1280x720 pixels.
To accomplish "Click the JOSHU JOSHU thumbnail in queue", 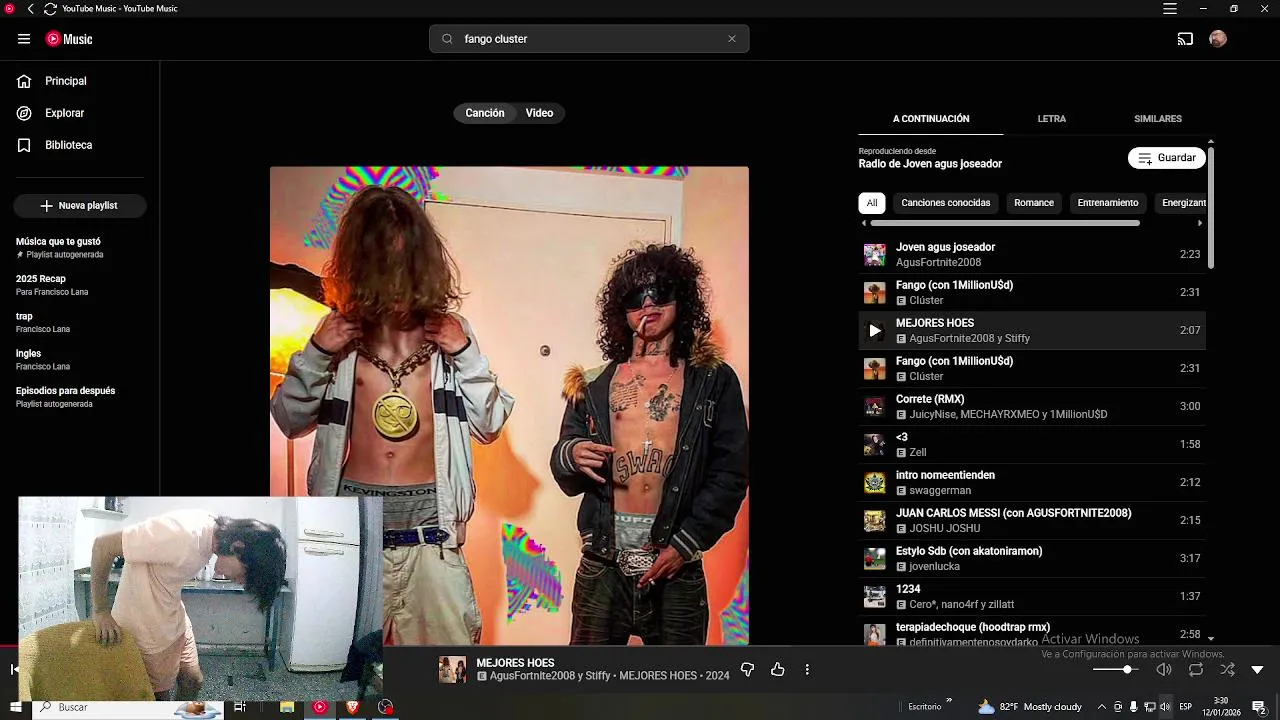I will pyautogui.click(x=875, y=521).
